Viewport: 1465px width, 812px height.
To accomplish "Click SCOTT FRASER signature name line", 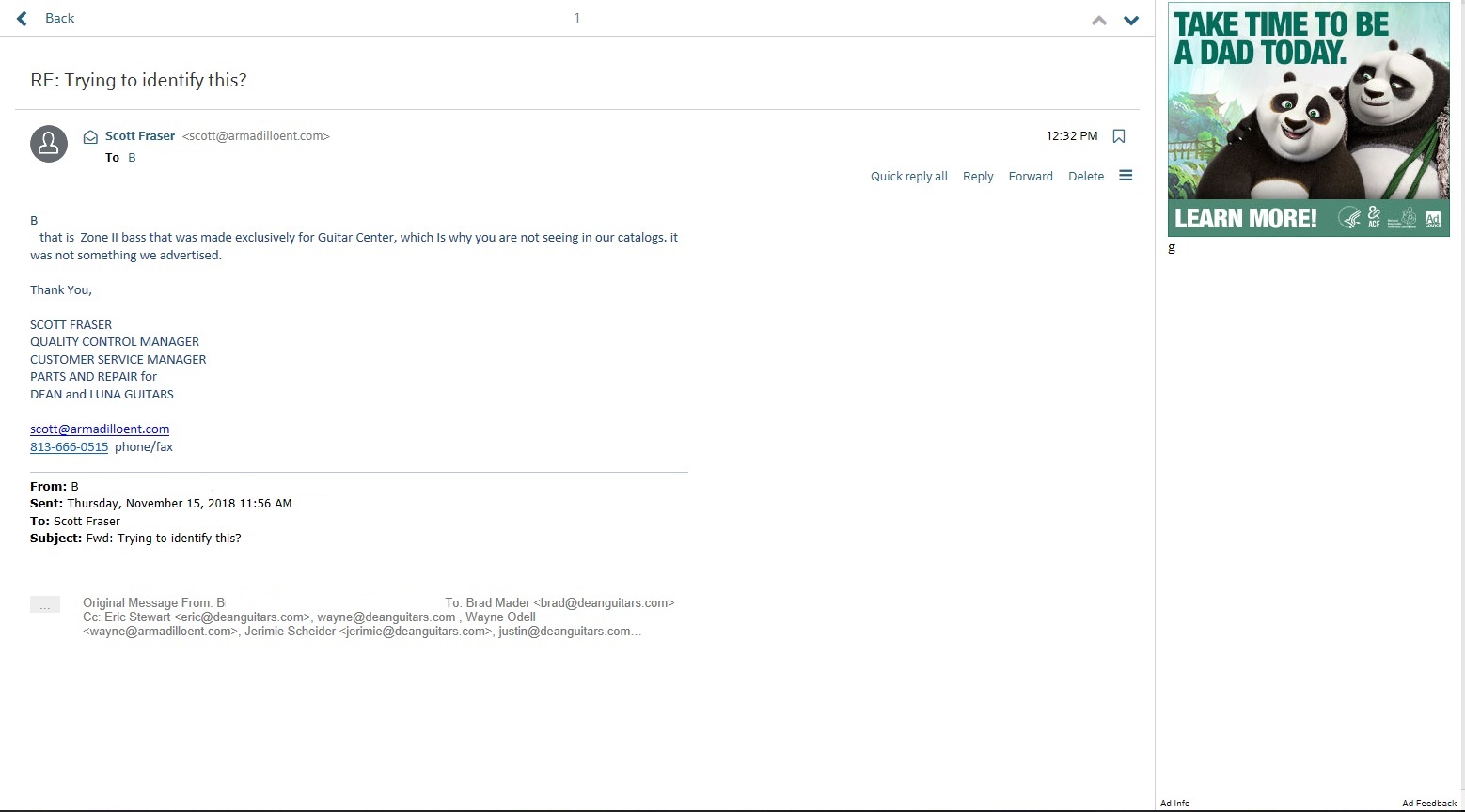I will pos(71,325).
